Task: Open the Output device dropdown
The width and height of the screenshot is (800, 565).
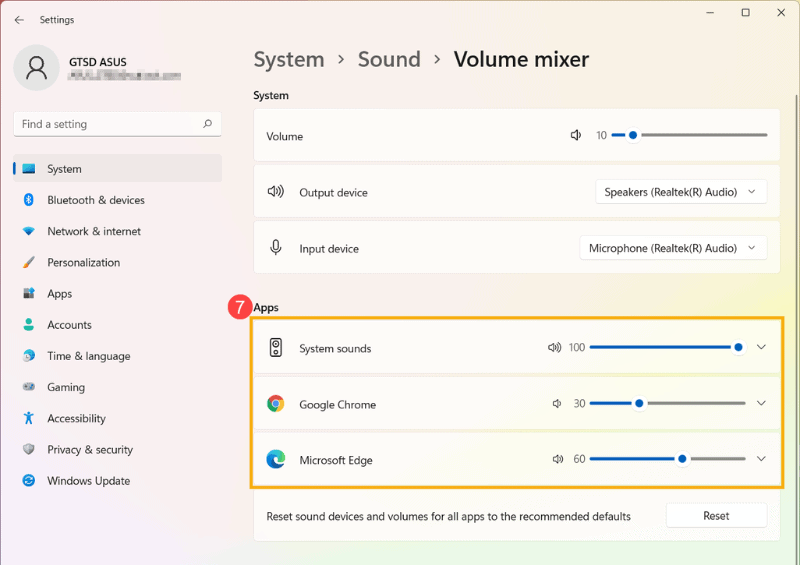Action: pos(681,192)
